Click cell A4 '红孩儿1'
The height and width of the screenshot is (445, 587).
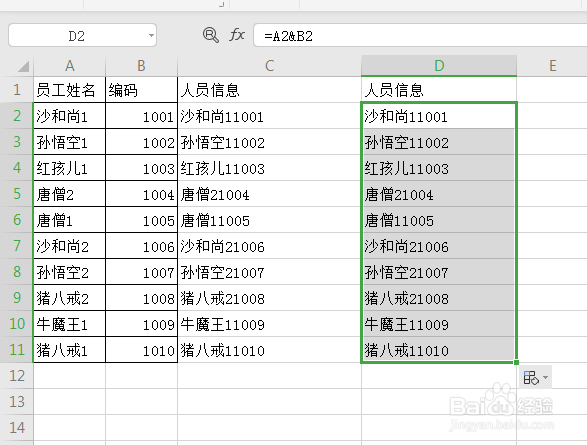pyautogui.click(x=70, y=168)
